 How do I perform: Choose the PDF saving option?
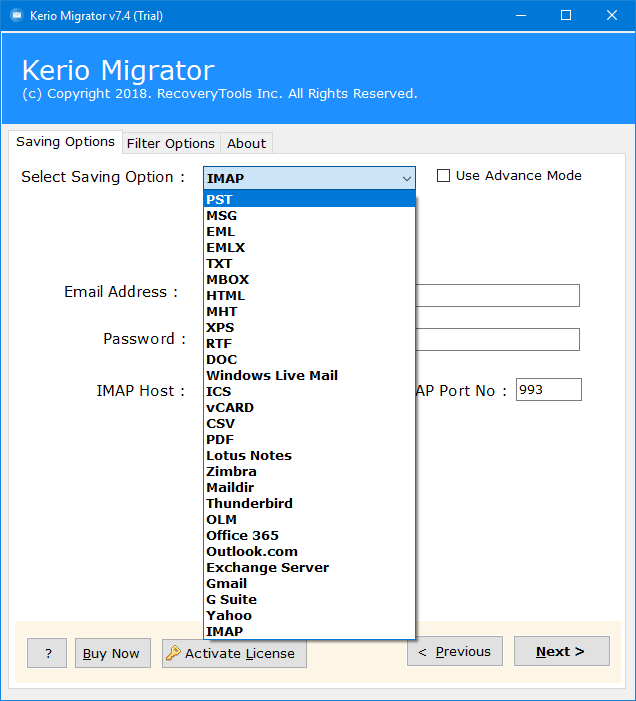[x=309, y=439]
